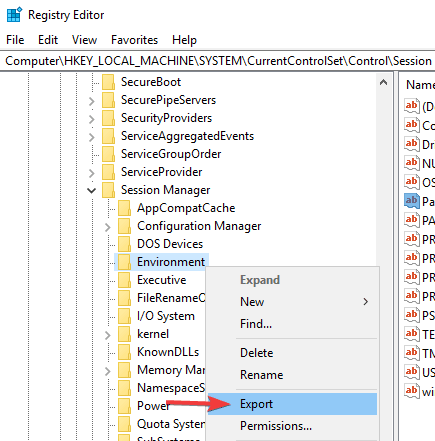Click the AppCompatCache folder icon

124,208
